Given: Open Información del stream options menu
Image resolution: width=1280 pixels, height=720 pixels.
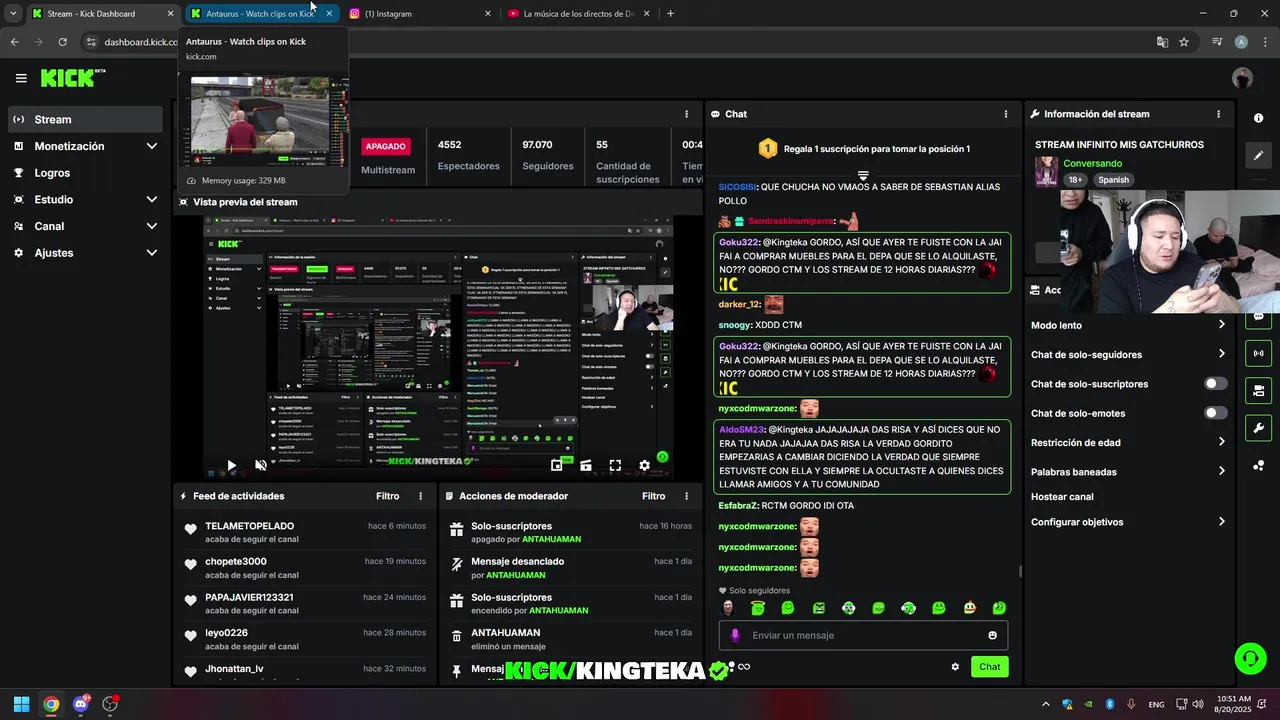Looking at the screenshot, I should click(1218, 114).
